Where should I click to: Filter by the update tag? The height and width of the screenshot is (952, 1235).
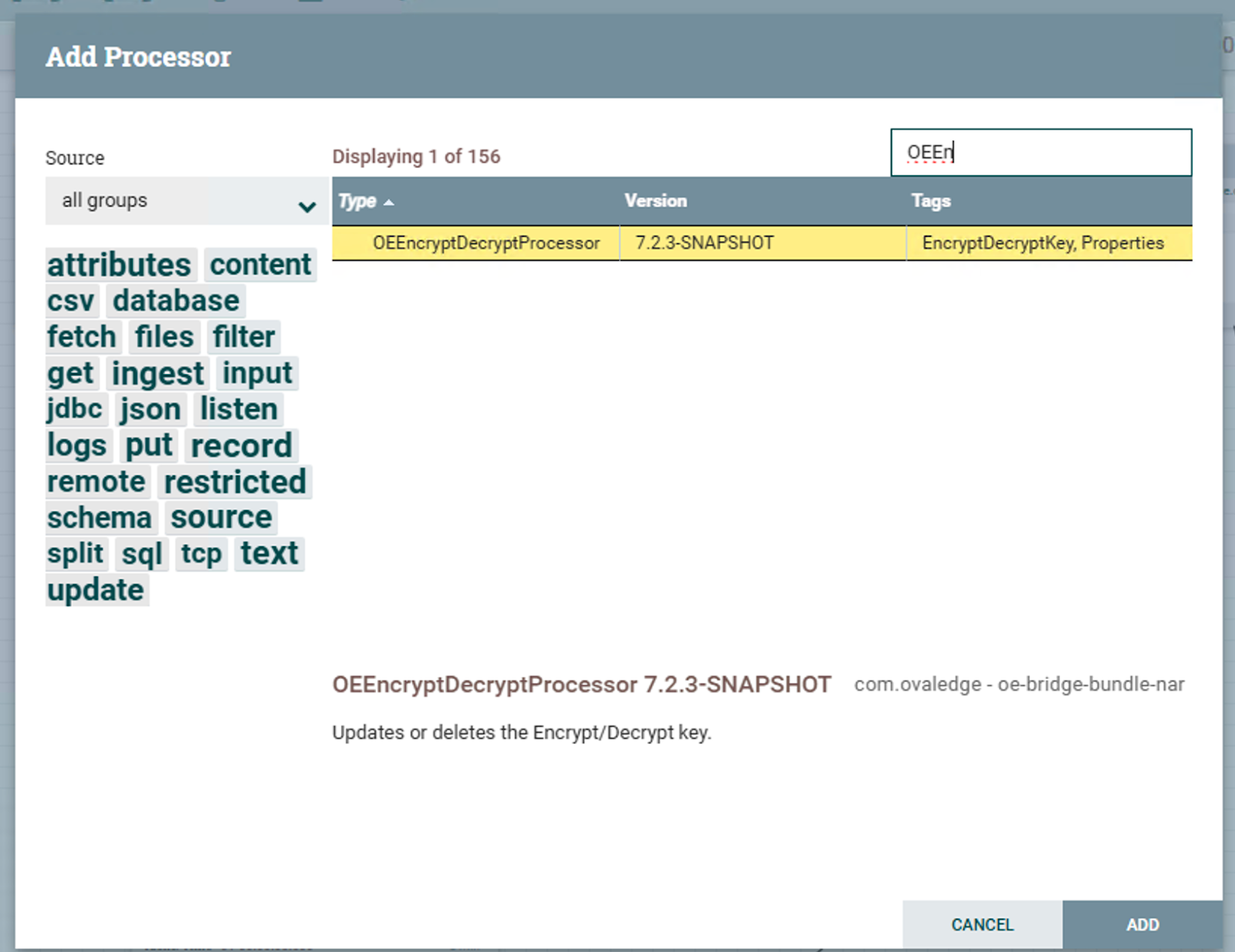(x=96, y=590)
